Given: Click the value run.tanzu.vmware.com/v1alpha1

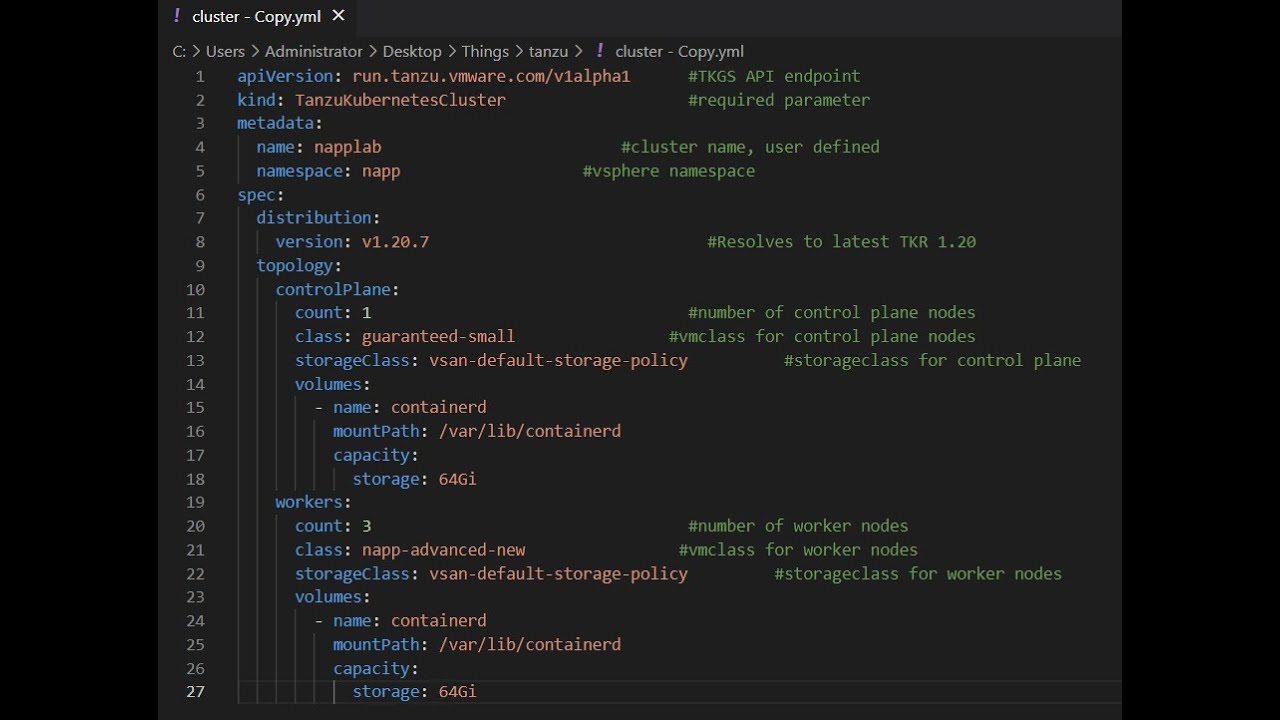Looking at the screenshot, I should click(491, 76).
